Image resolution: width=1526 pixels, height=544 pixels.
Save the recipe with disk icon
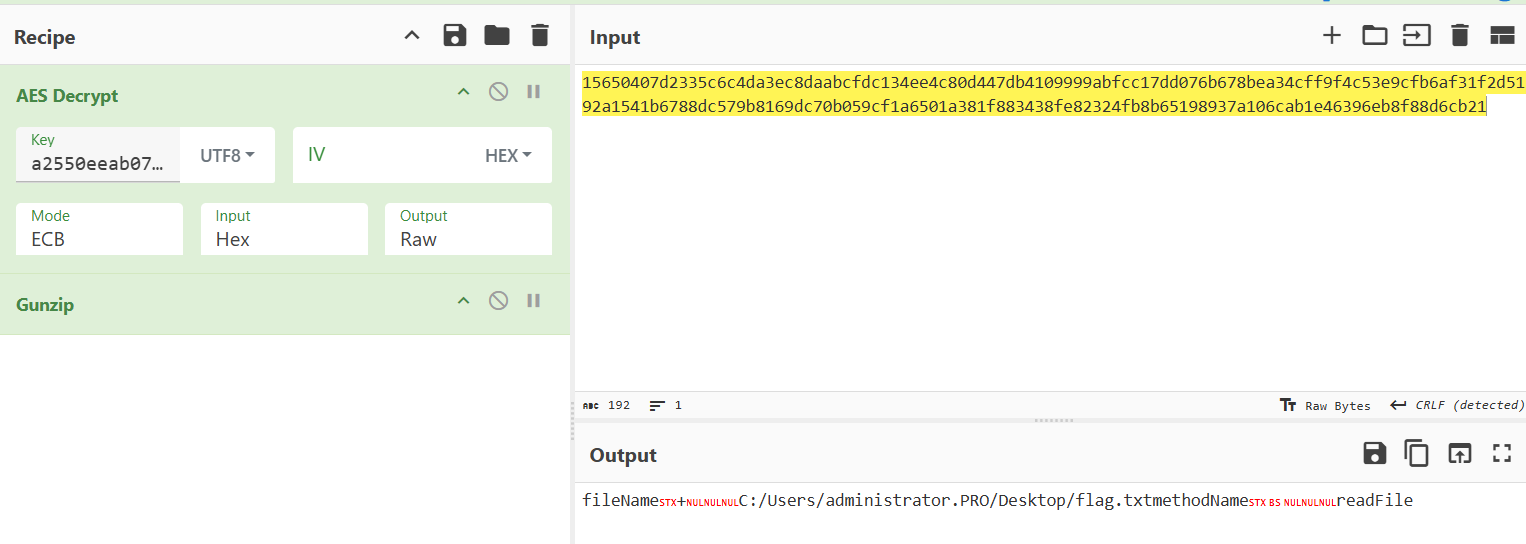click(x=455, y=36)
